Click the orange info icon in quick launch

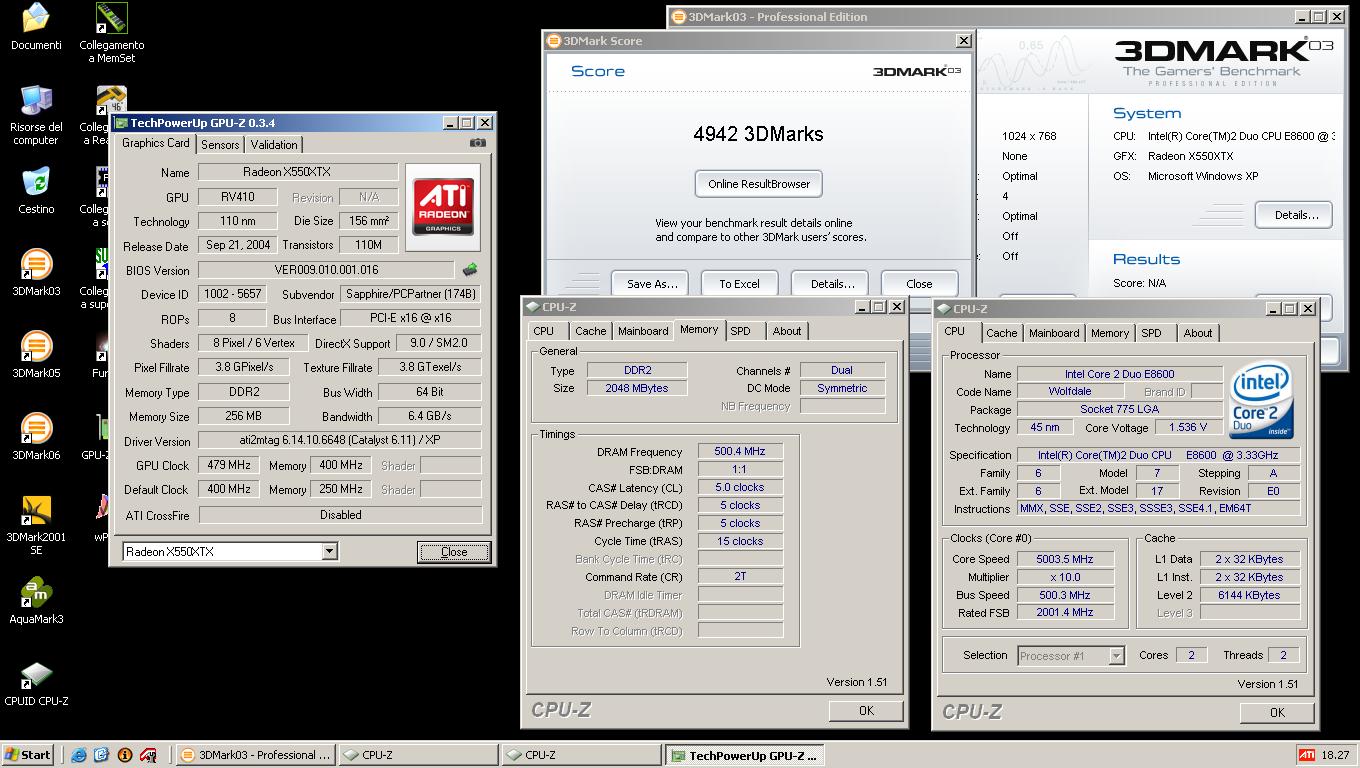(x=125, y=755)
